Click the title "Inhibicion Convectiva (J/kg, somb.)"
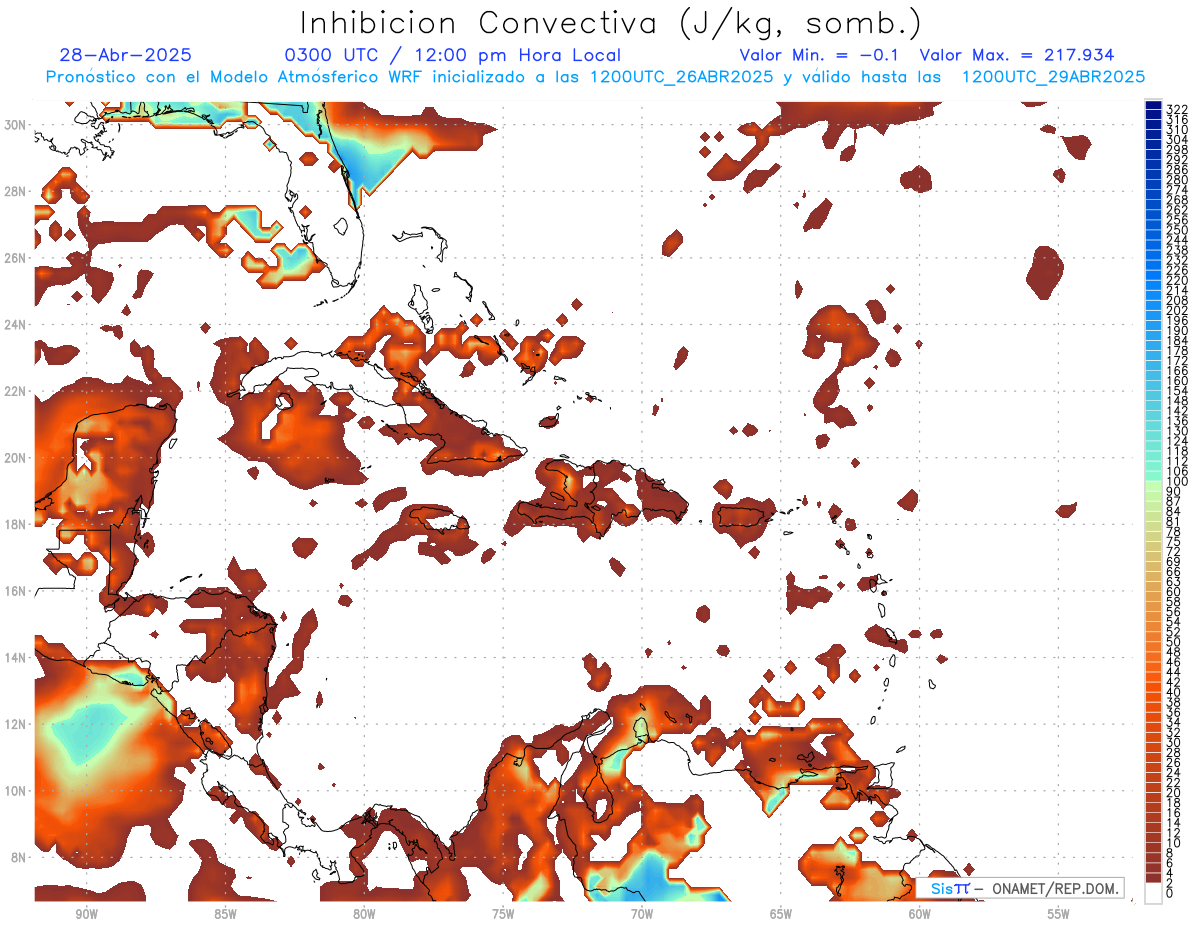1200x927 pixels. pyautogui.click(x=611, y=24)
